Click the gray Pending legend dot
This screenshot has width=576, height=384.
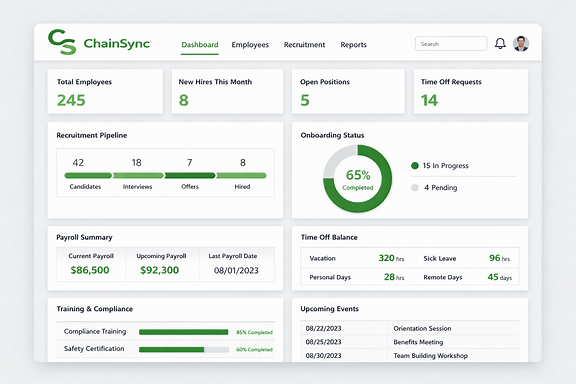pos(415,188)
